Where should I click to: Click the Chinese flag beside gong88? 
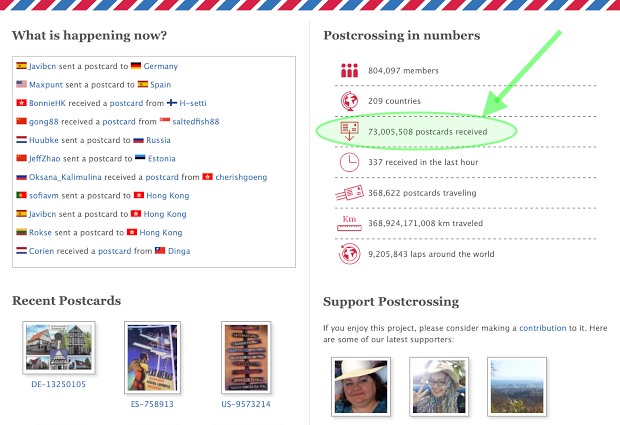(21, 121)
